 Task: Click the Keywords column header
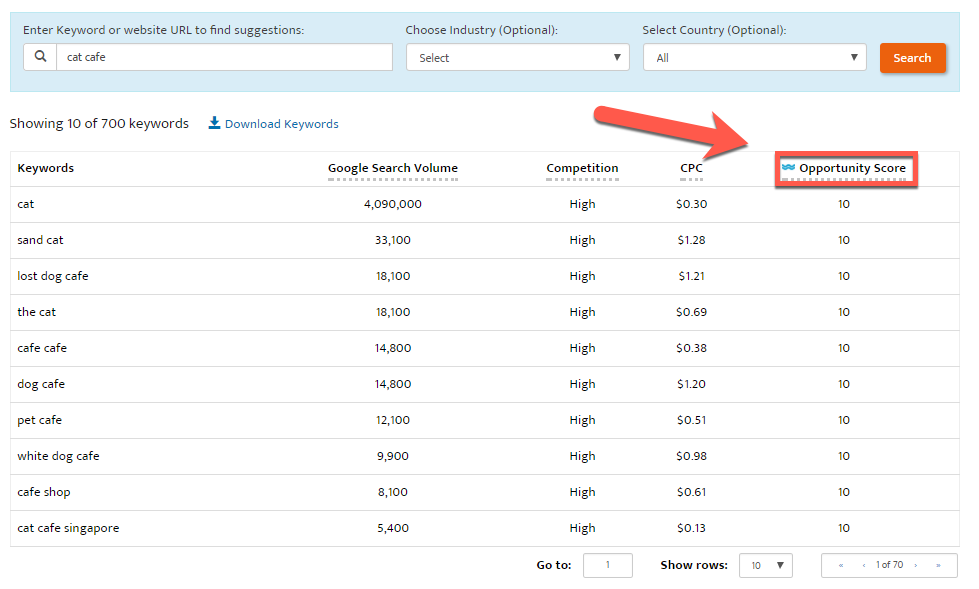46,168
